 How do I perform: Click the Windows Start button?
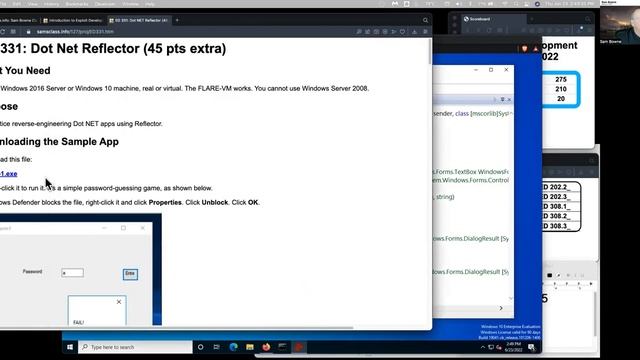(70, 347)
